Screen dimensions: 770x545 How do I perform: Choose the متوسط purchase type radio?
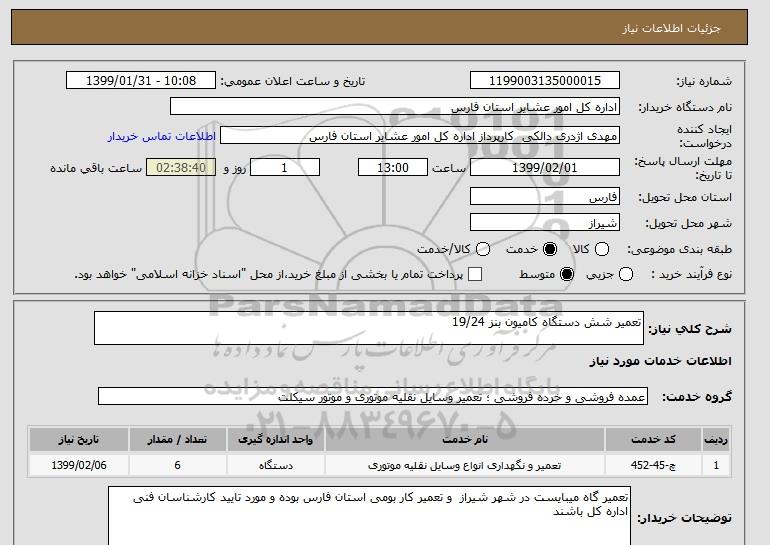point(567,274)
